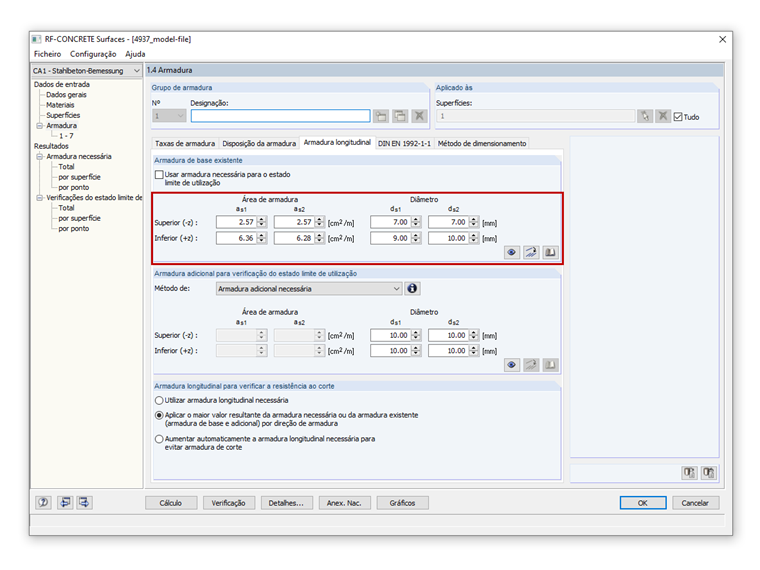Collapse Verificações do estado limite node
The width and height of the screenshot is (760, 570).
(x=40, y=198)
